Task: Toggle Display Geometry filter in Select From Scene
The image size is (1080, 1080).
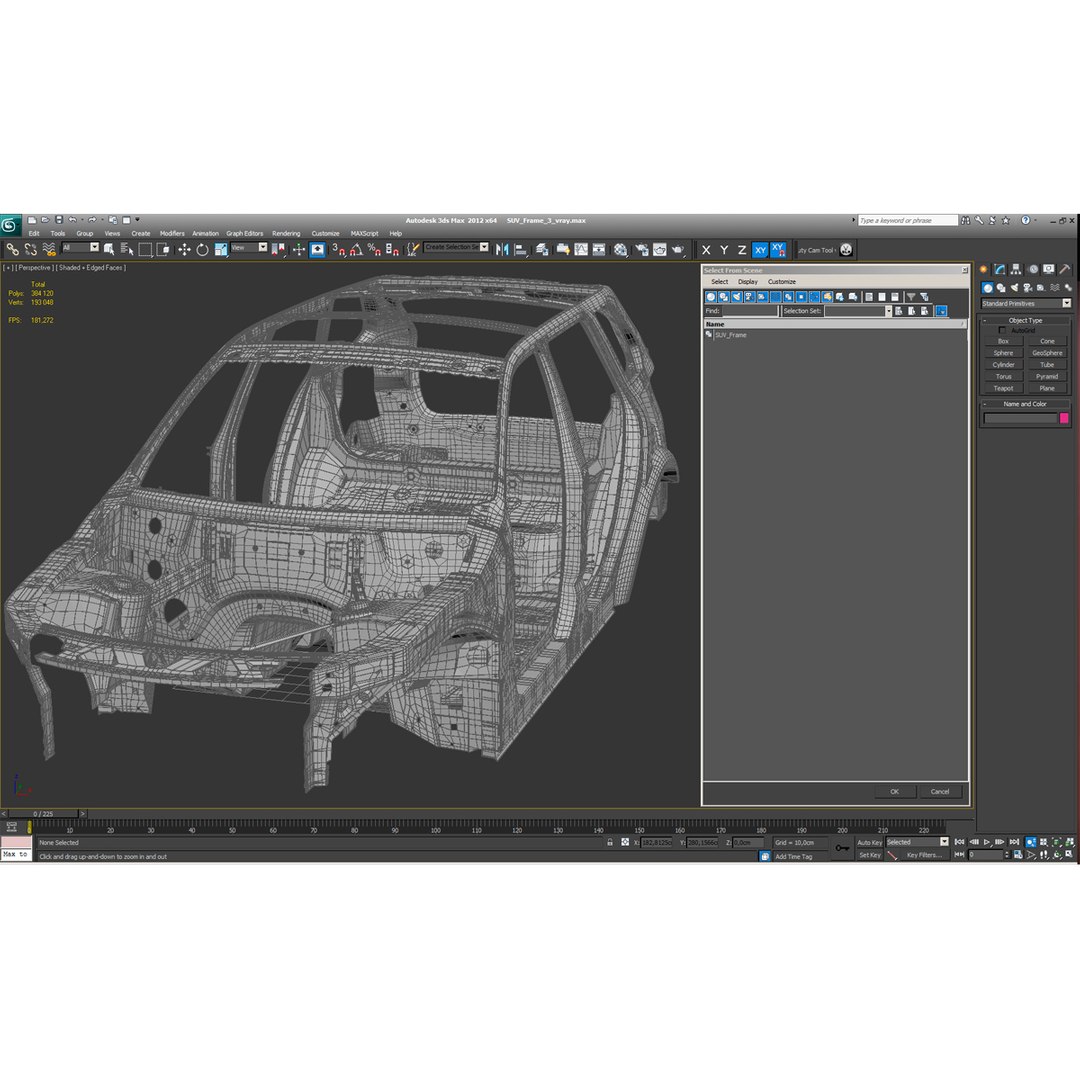Action: [711, 297]
